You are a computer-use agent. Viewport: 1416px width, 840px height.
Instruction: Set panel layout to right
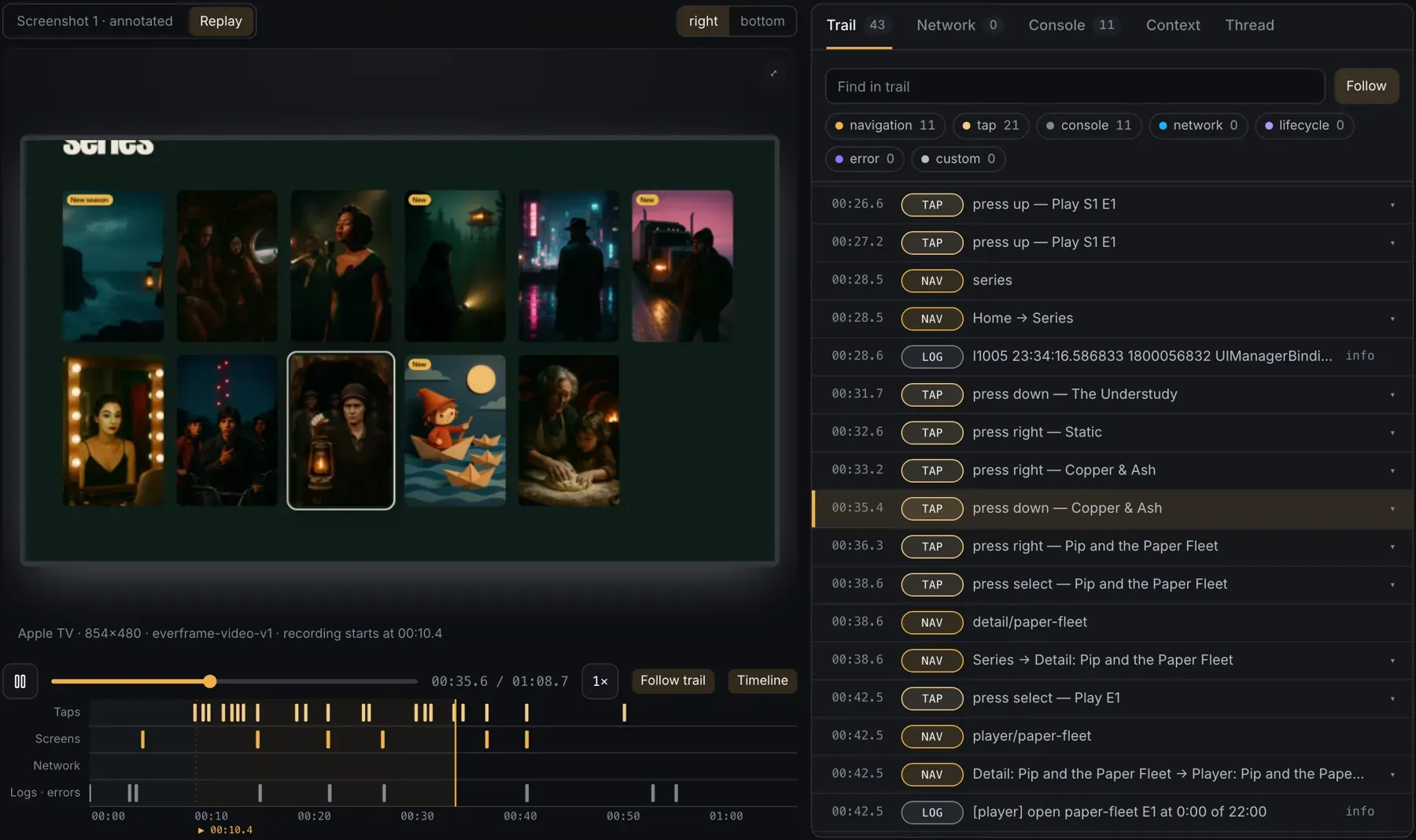tap(703, 21)
